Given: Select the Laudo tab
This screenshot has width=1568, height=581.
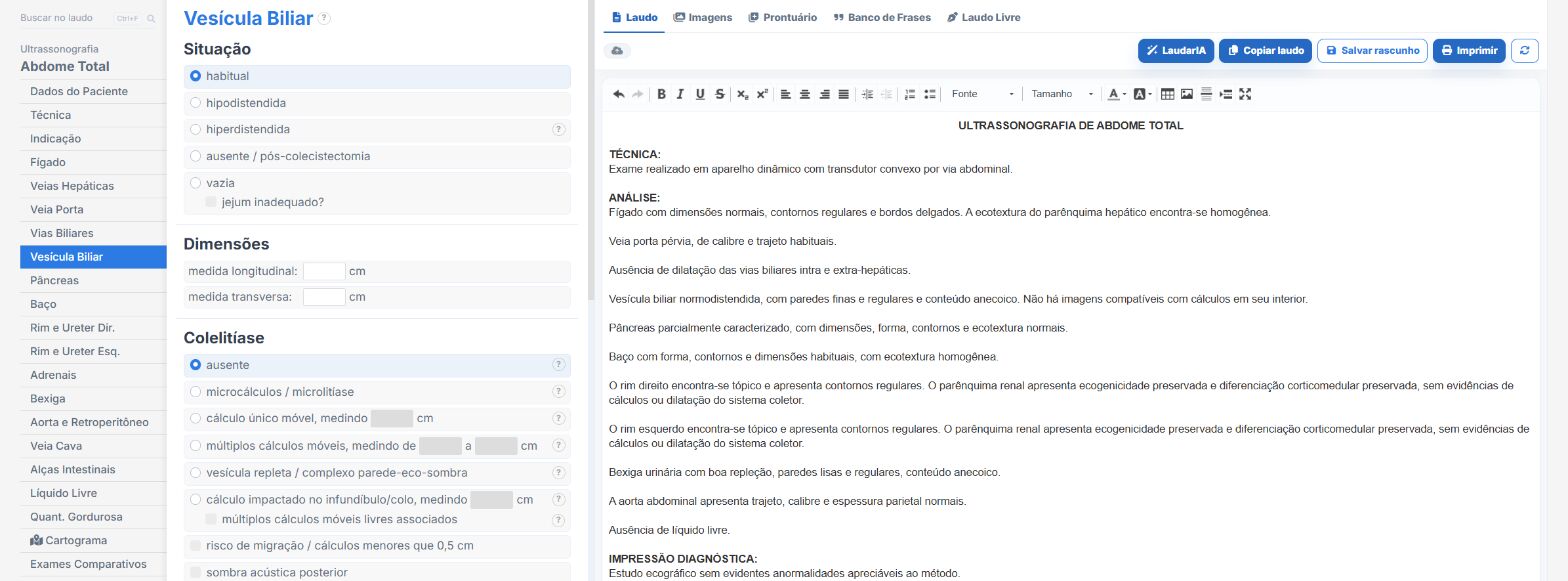Looking at the screenshot, I should tap(634, 17).
